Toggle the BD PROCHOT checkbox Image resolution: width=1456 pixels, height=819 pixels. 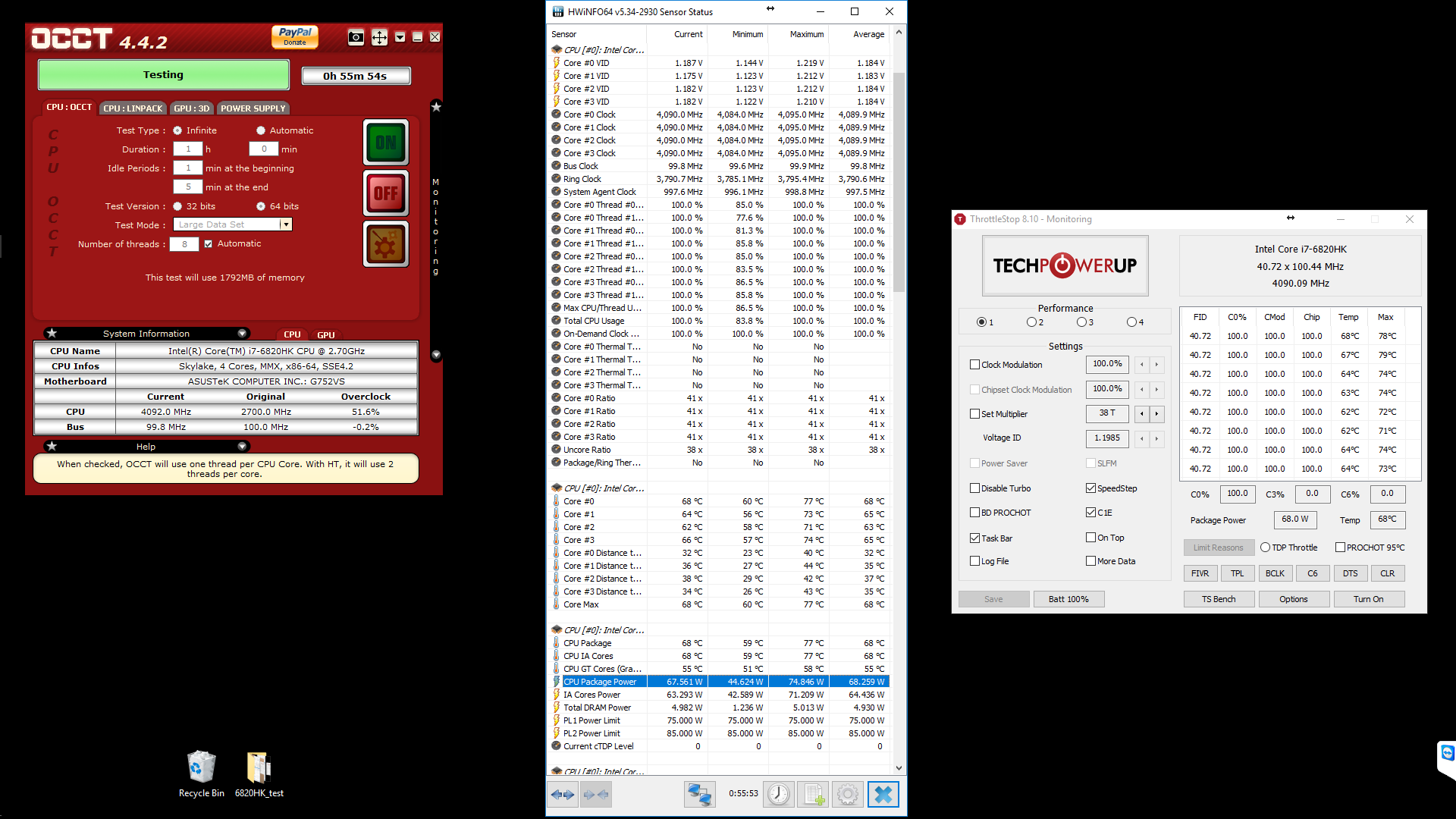975,513
